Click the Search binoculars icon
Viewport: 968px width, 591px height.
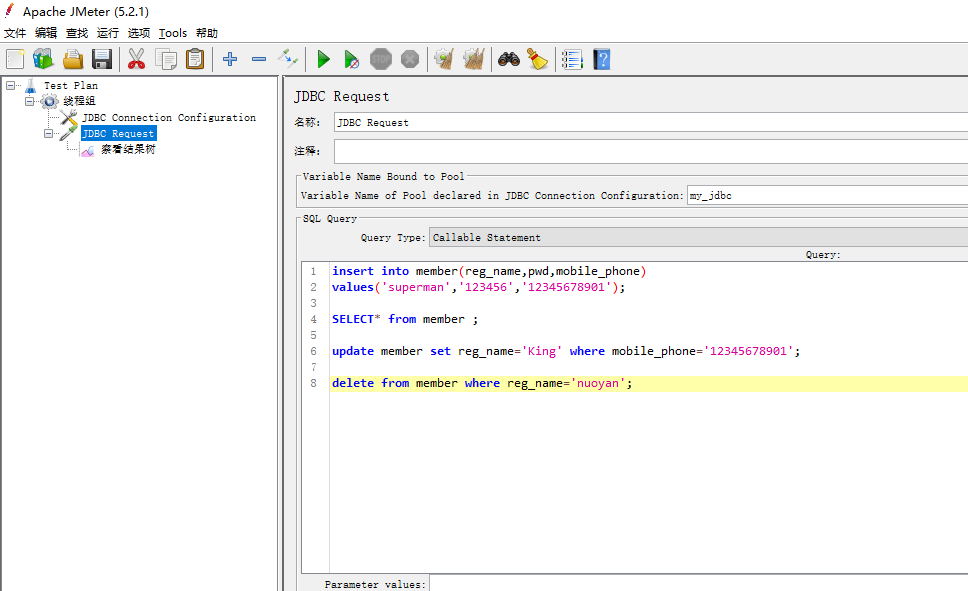tap(509, 59)
